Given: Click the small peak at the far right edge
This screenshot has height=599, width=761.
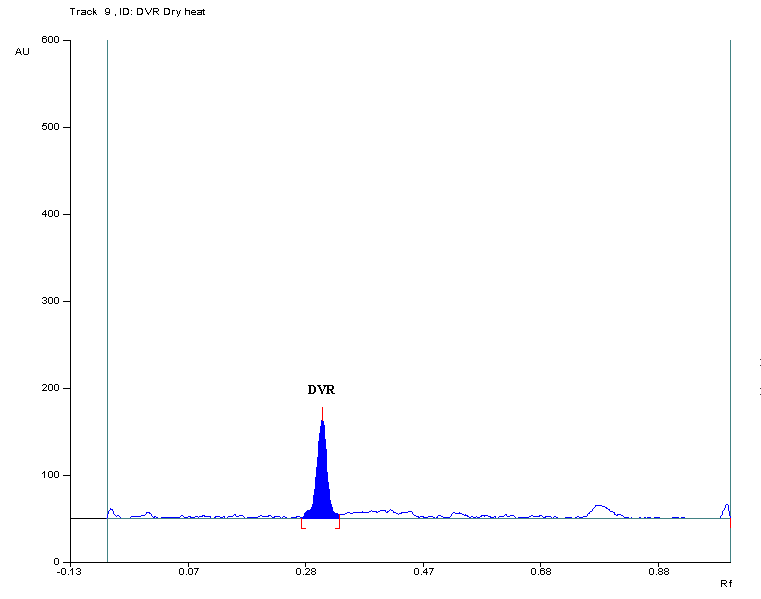Looking at the screenshot, I should (726, 508).
